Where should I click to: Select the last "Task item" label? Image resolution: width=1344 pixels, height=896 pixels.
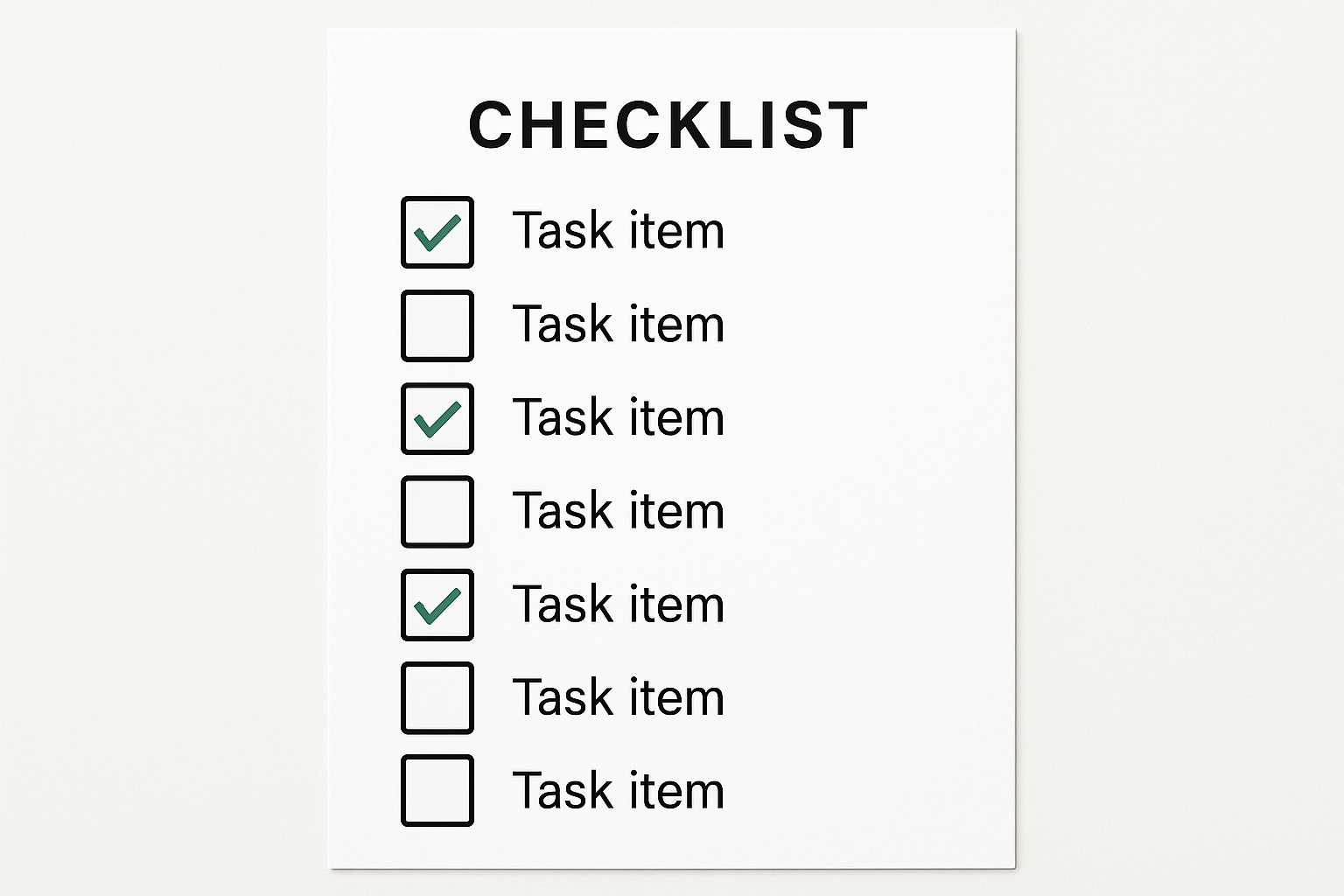pyautogui.click(x=618, y=791)
